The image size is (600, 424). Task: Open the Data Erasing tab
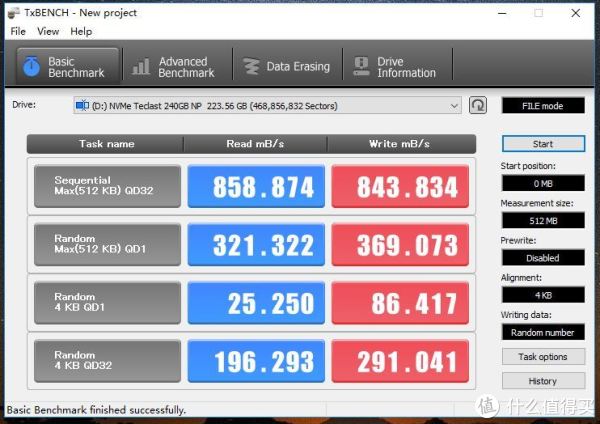[x=287, y=67]
